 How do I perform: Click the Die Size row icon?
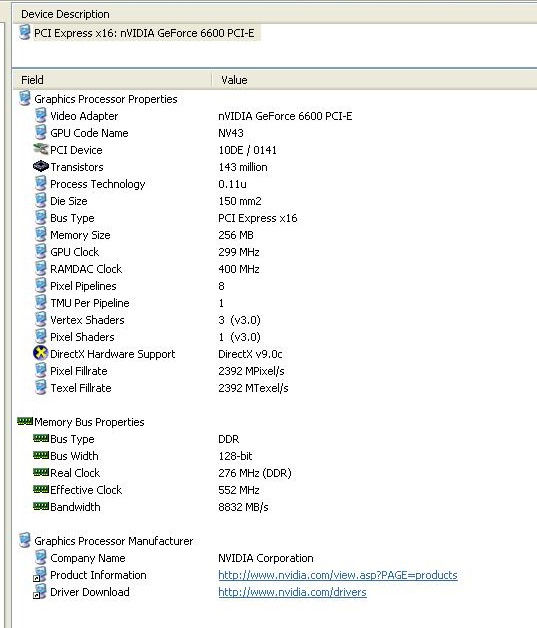(x=40, y=201)
